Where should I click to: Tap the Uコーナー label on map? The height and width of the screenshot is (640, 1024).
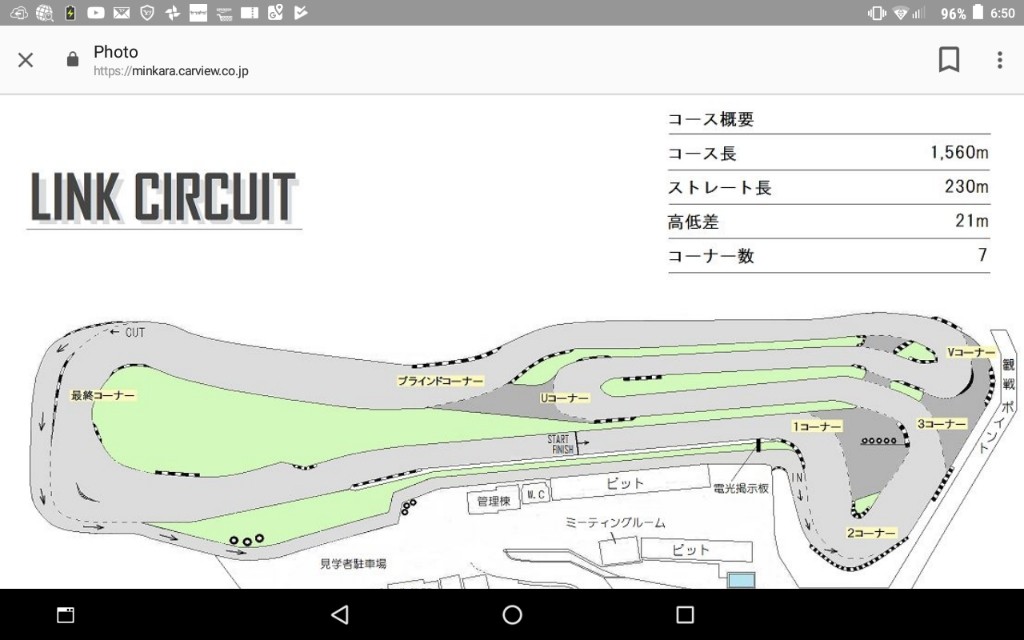point(565,398)
